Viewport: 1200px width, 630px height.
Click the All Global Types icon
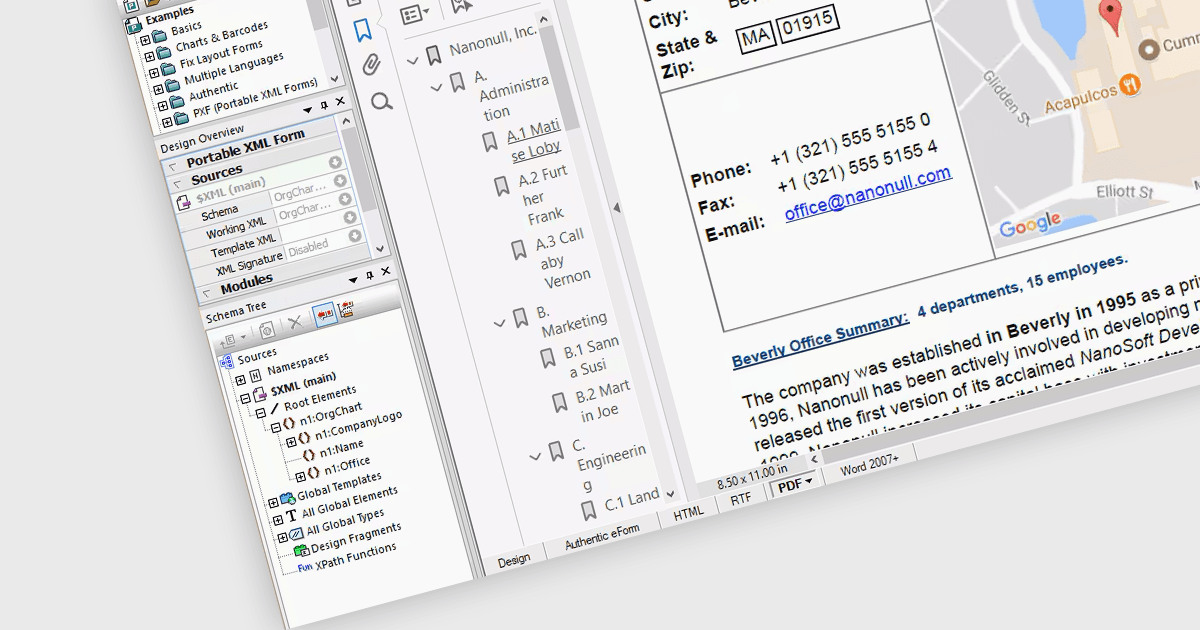tap(296, 534)
